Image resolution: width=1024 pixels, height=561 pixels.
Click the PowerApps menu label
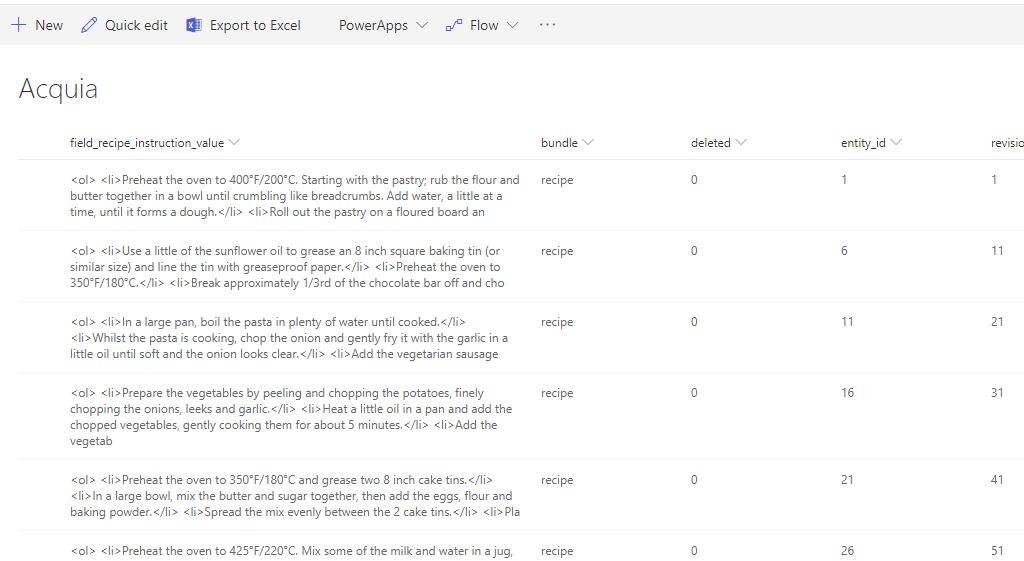pos(373,25)
